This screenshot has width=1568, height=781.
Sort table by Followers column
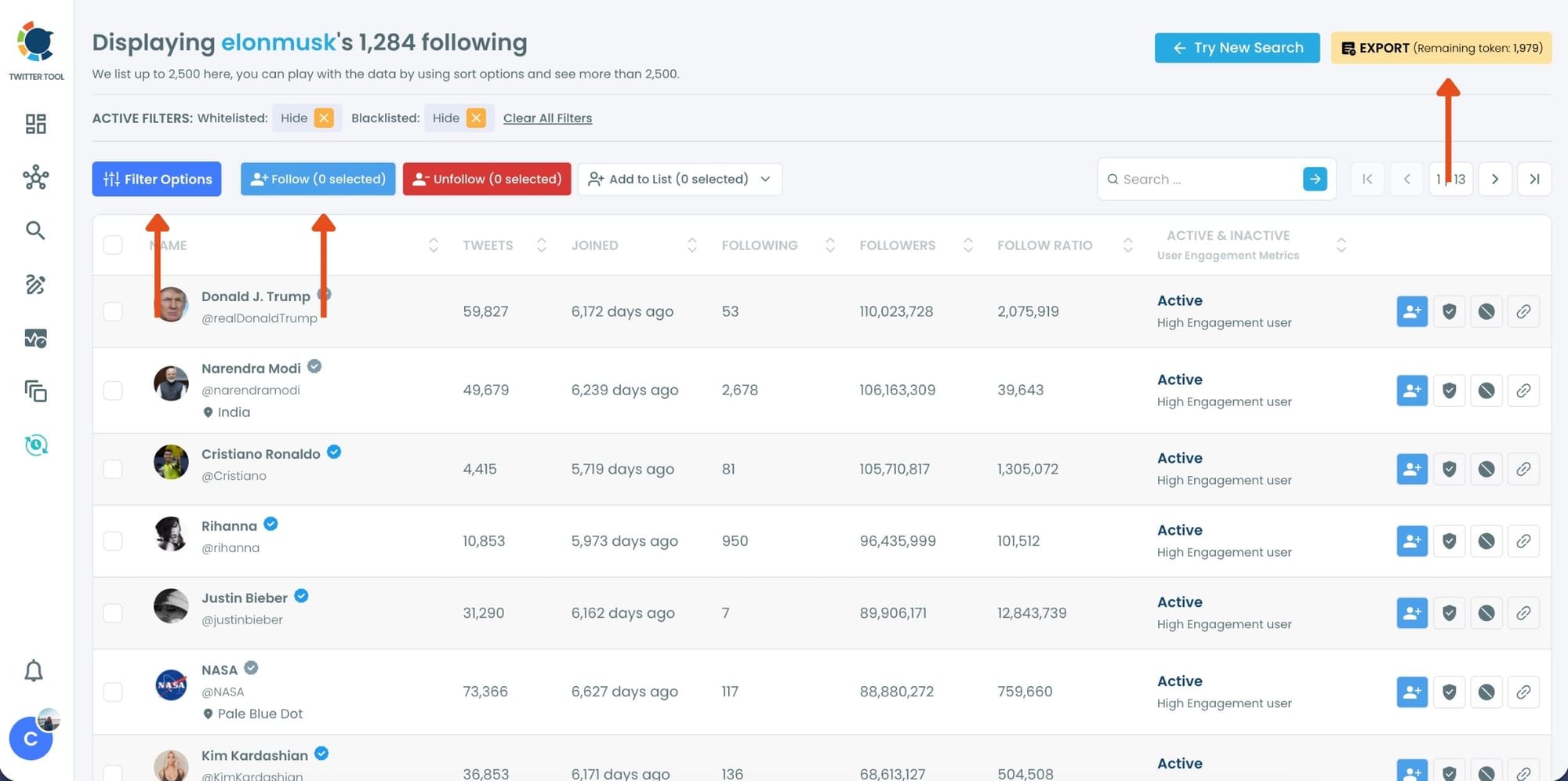968,245
